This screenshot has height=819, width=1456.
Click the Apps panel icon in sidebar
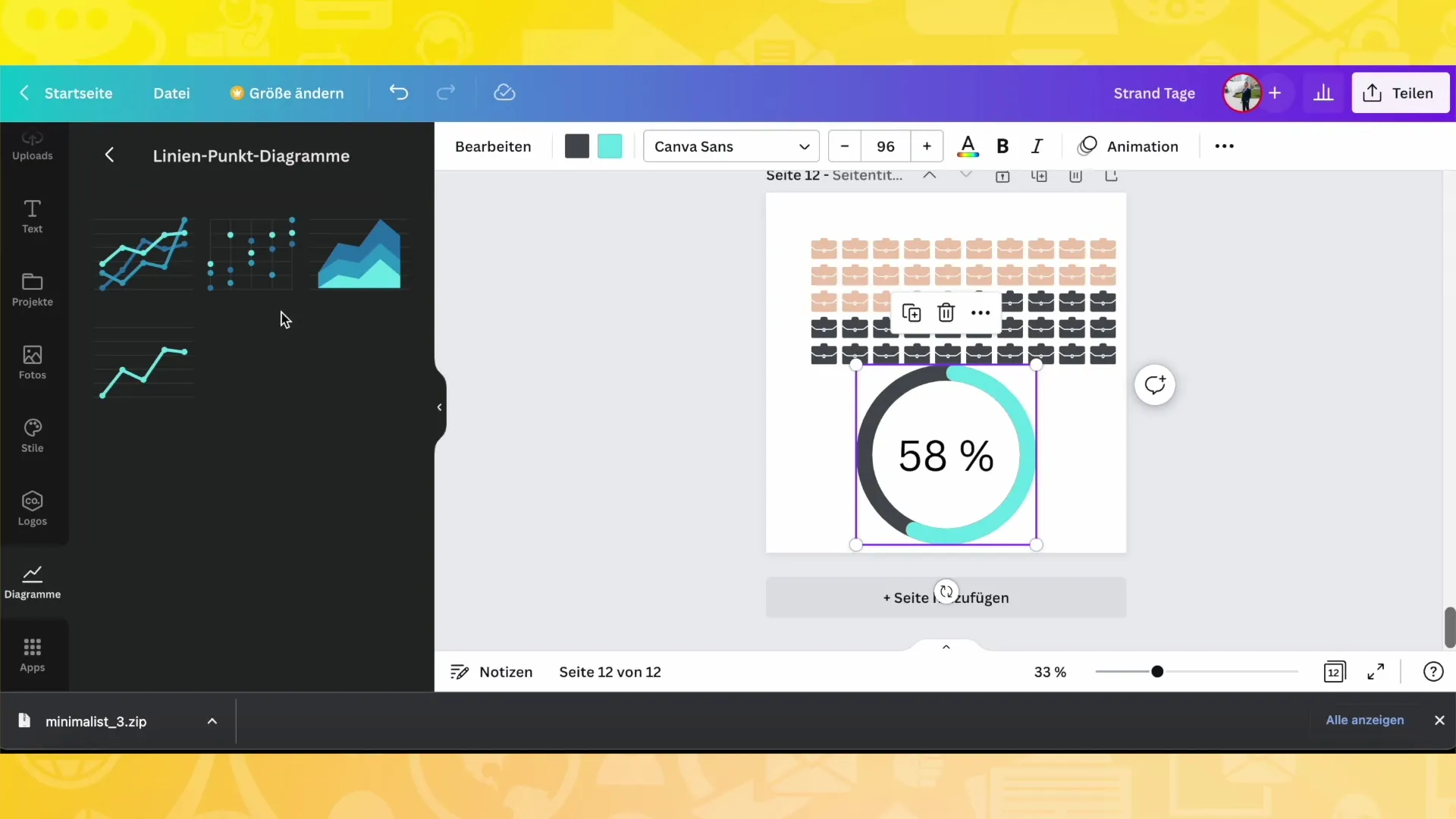[32, 652]
